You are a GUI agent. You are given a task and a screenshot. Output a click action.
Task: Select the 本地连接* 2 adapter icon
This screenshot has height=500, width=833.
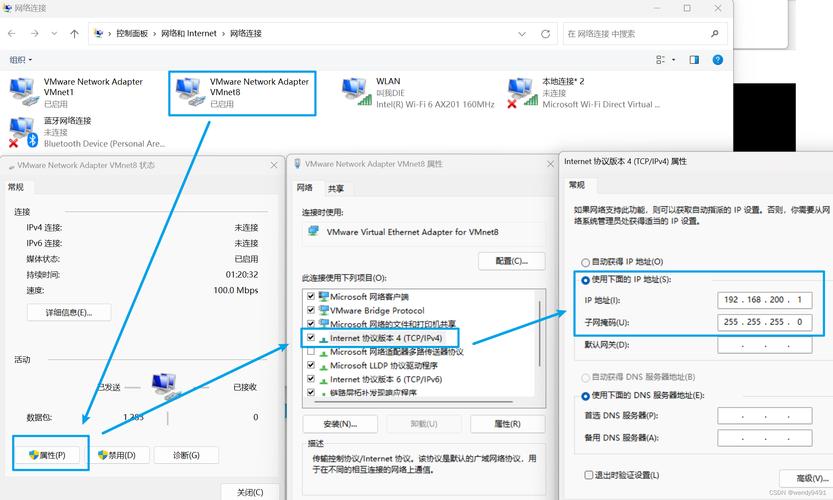click(x=520, y=92)
